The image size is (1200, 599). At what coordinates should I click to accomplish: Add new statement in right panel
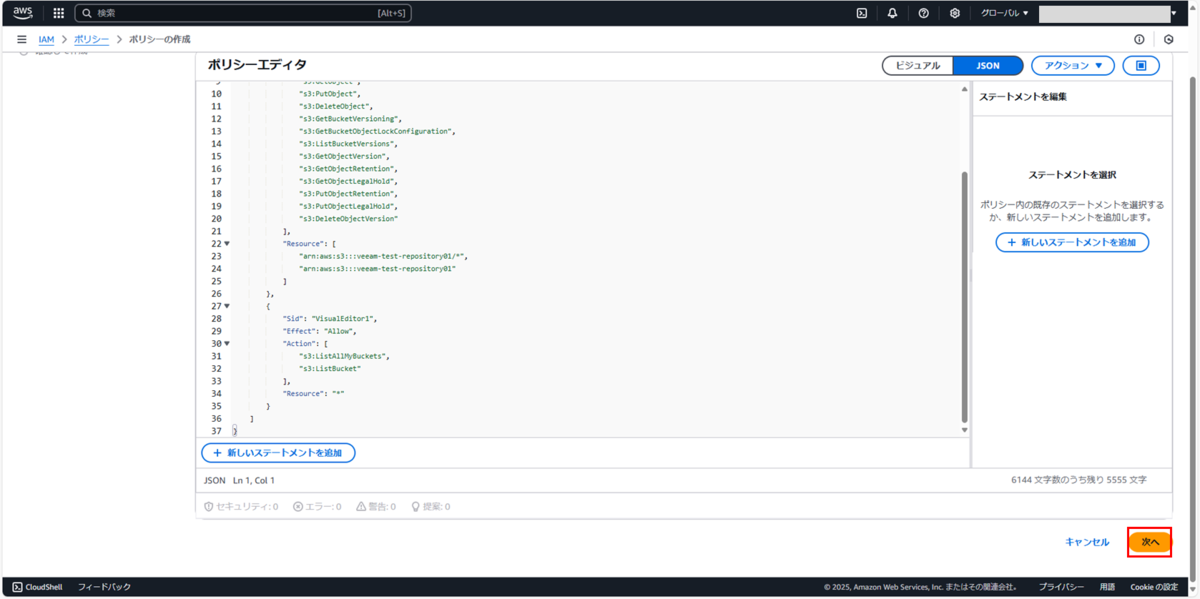point(1072,243)
